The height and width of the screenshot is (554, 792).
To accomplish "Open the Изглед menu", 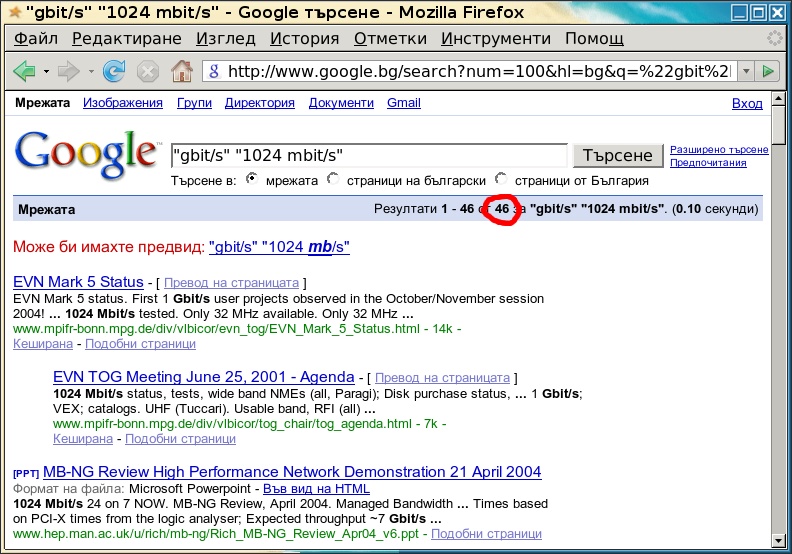I will 225,38.
